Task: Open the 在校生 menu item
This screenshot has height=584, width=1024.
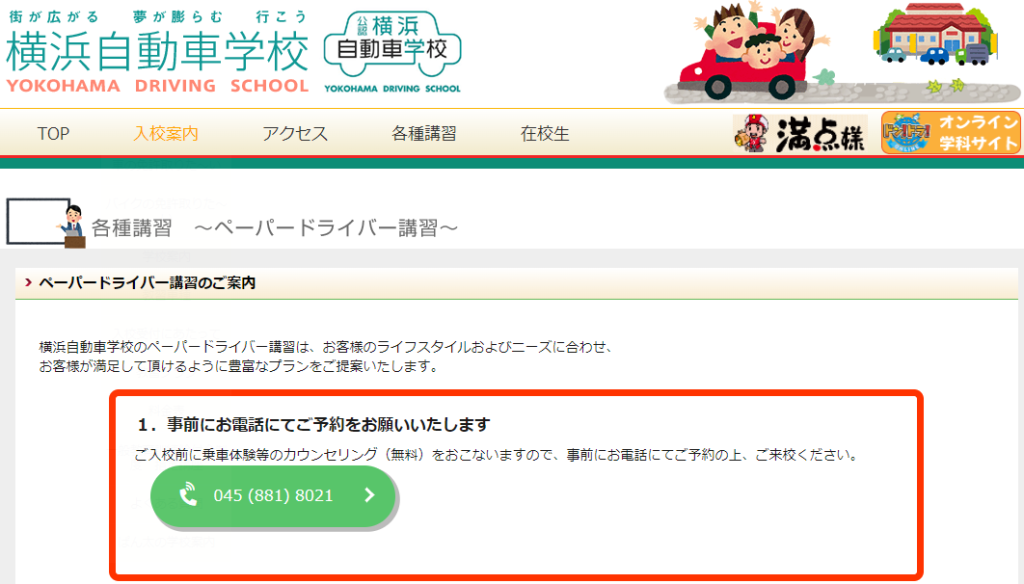Action: click(545, 134)
